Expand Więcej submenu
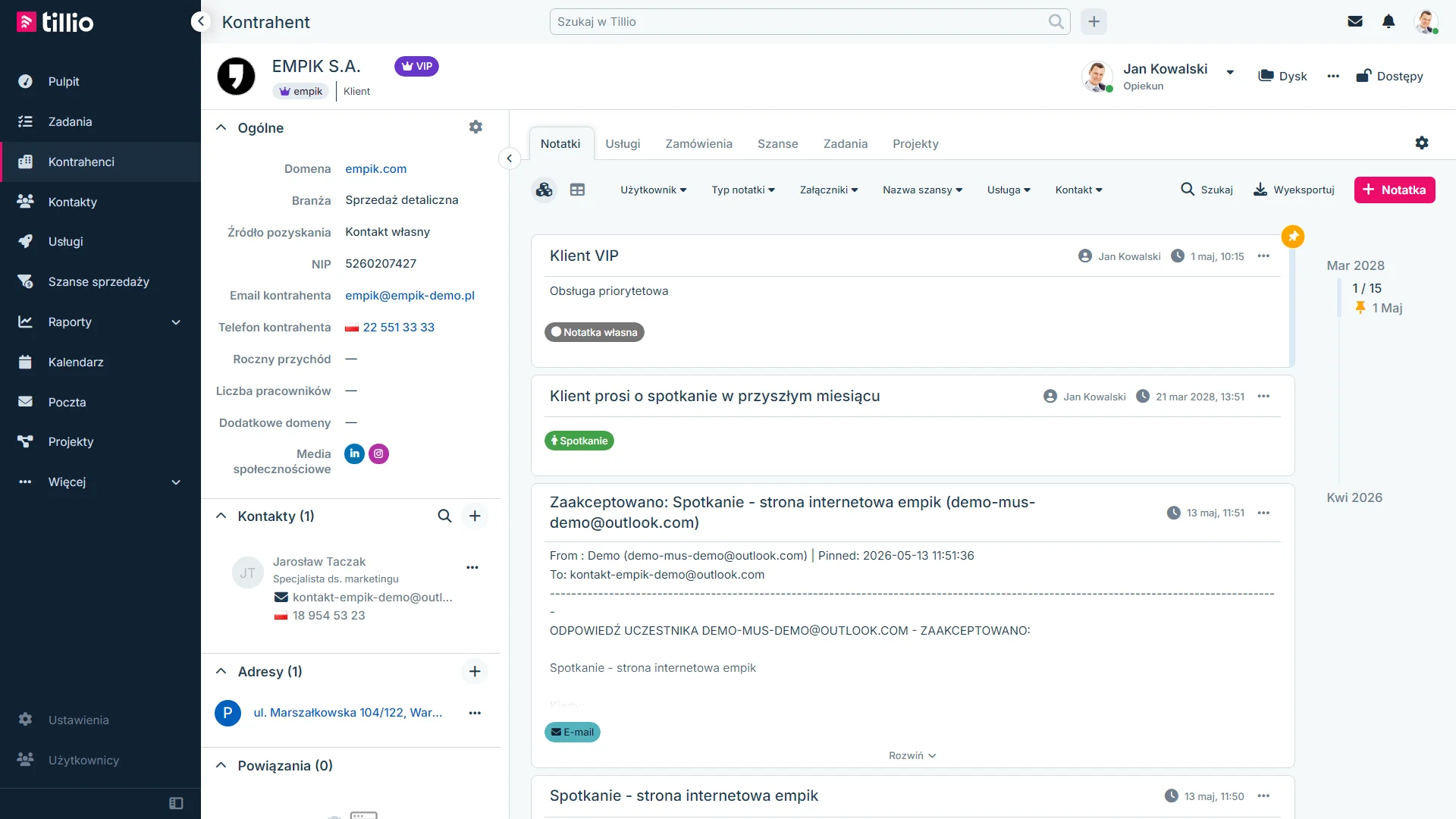This screenshot has width=1456, height=819. tap(176, 482)
